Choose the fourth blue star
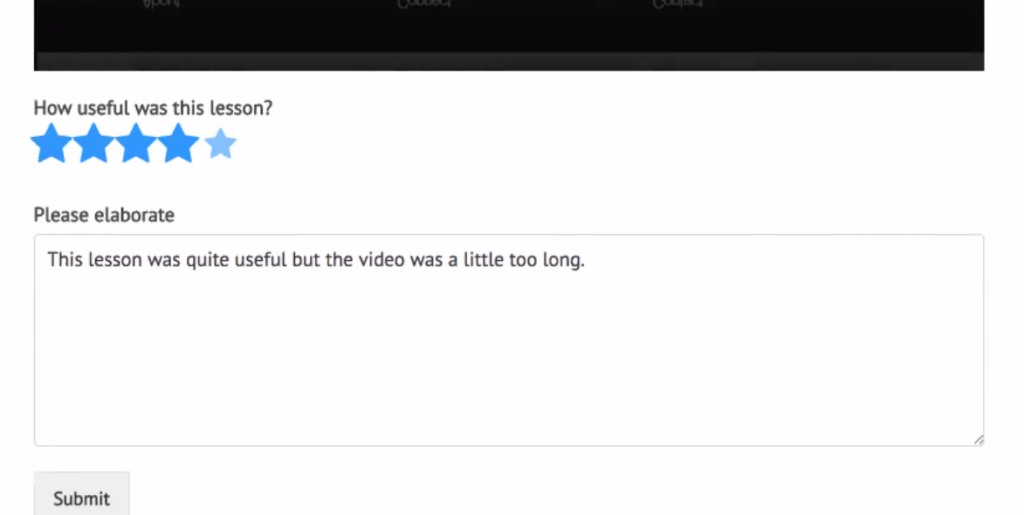The width and height of the screenshot is (1024, 515). tap(178, 143)
